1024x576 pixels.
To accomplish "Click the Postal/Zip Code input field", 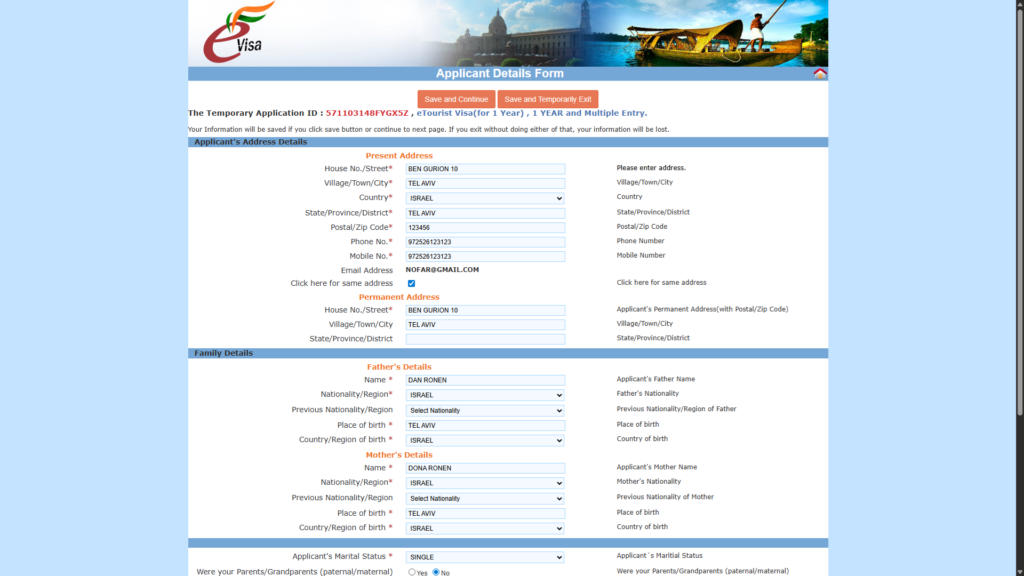I will point(485,228).
